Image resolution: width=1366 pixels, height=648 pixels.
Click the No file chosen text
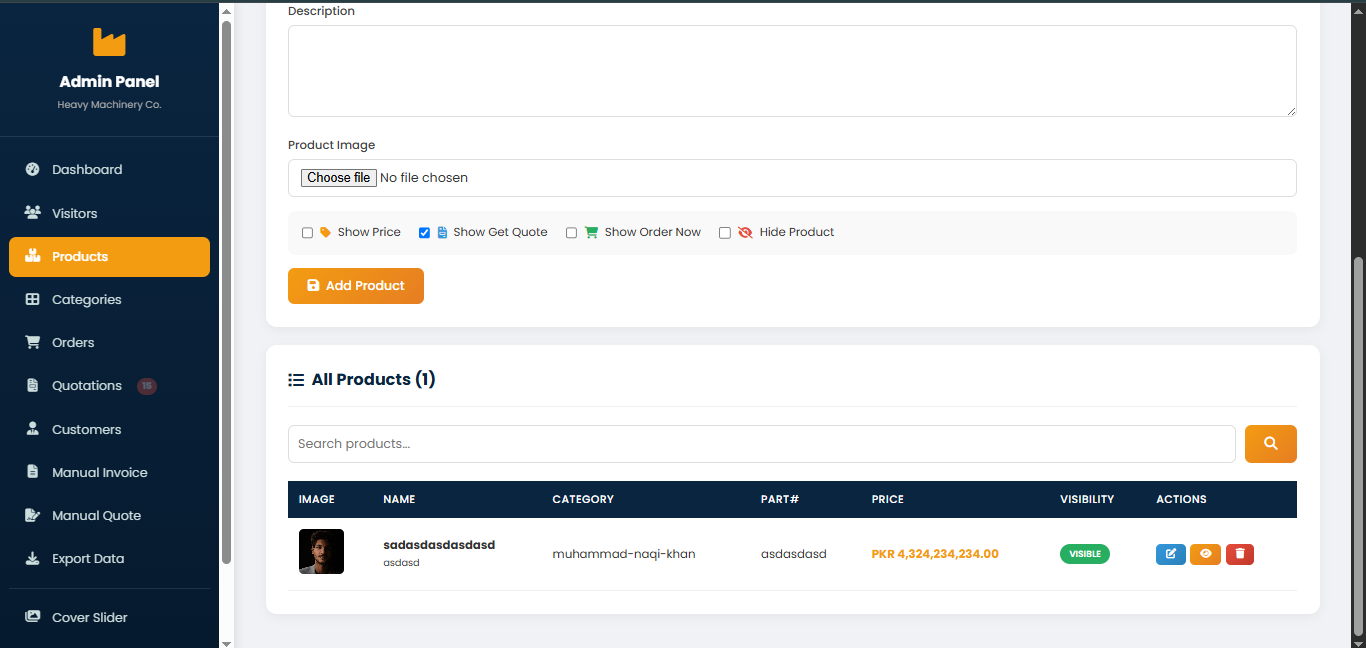click(424, 178)
